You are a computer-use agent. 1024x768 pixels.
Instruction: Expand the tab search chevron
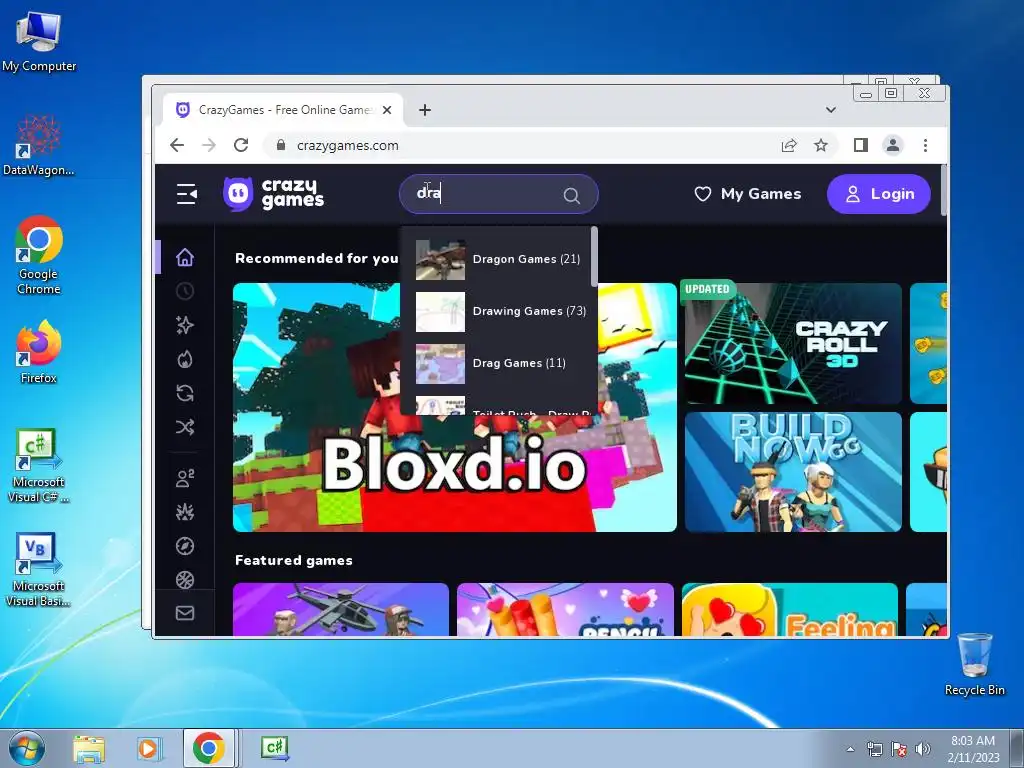[831, 110]
